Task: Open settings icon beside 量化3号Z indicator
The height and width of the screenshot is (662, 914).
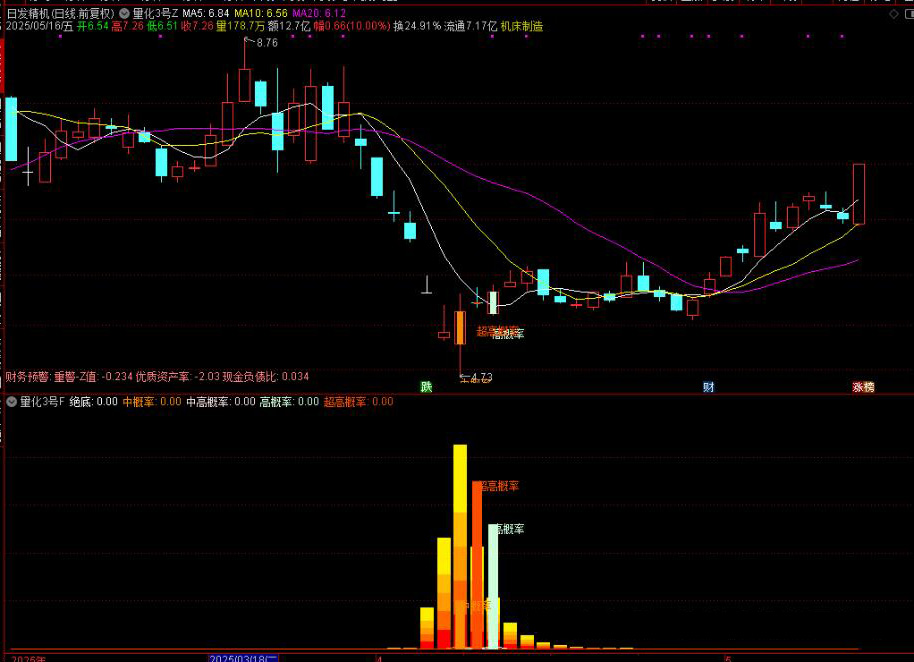Action: click(124, 13)
